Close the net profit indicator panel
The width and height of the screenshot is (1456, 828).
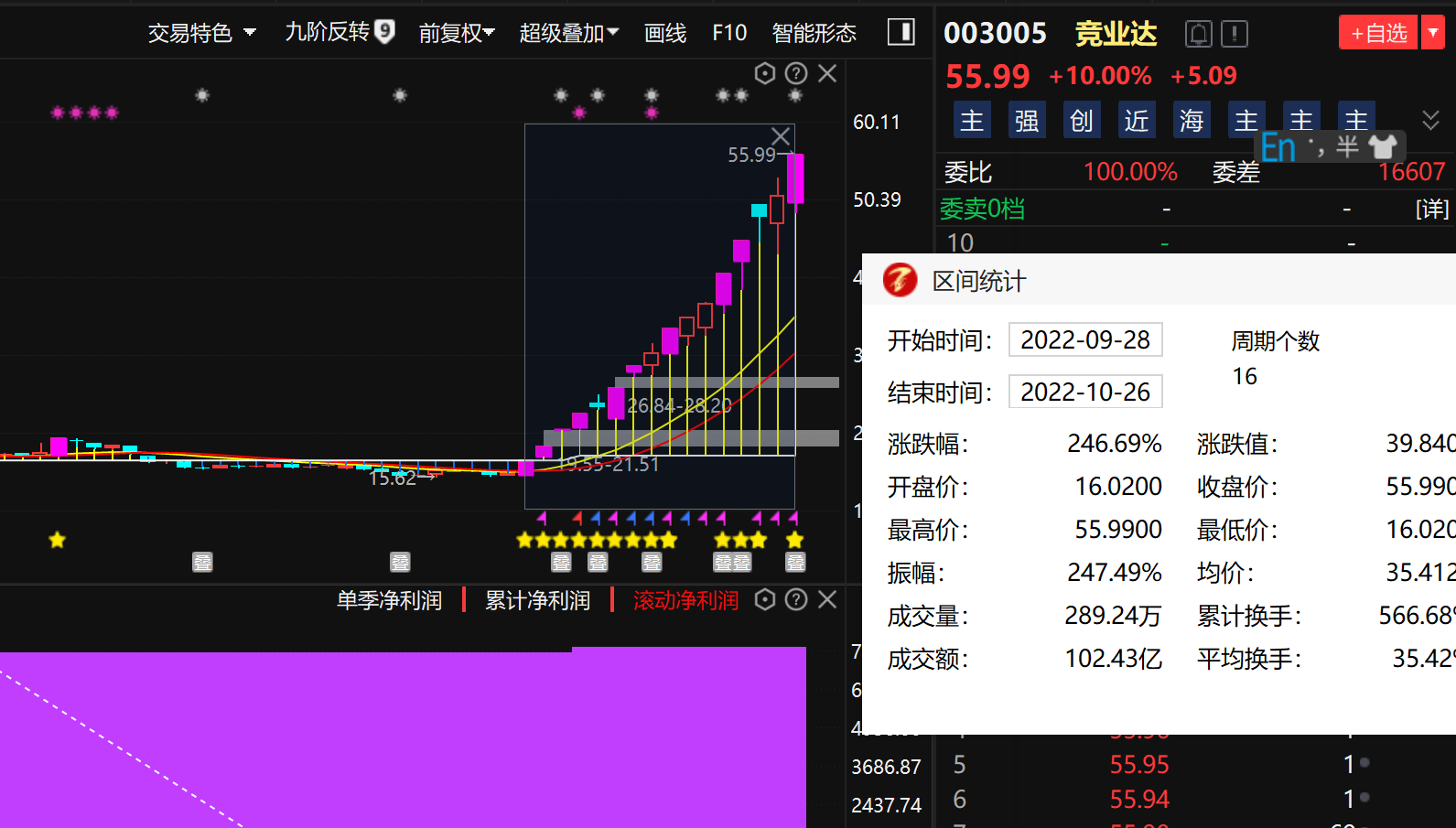click(x=827, y=599)
